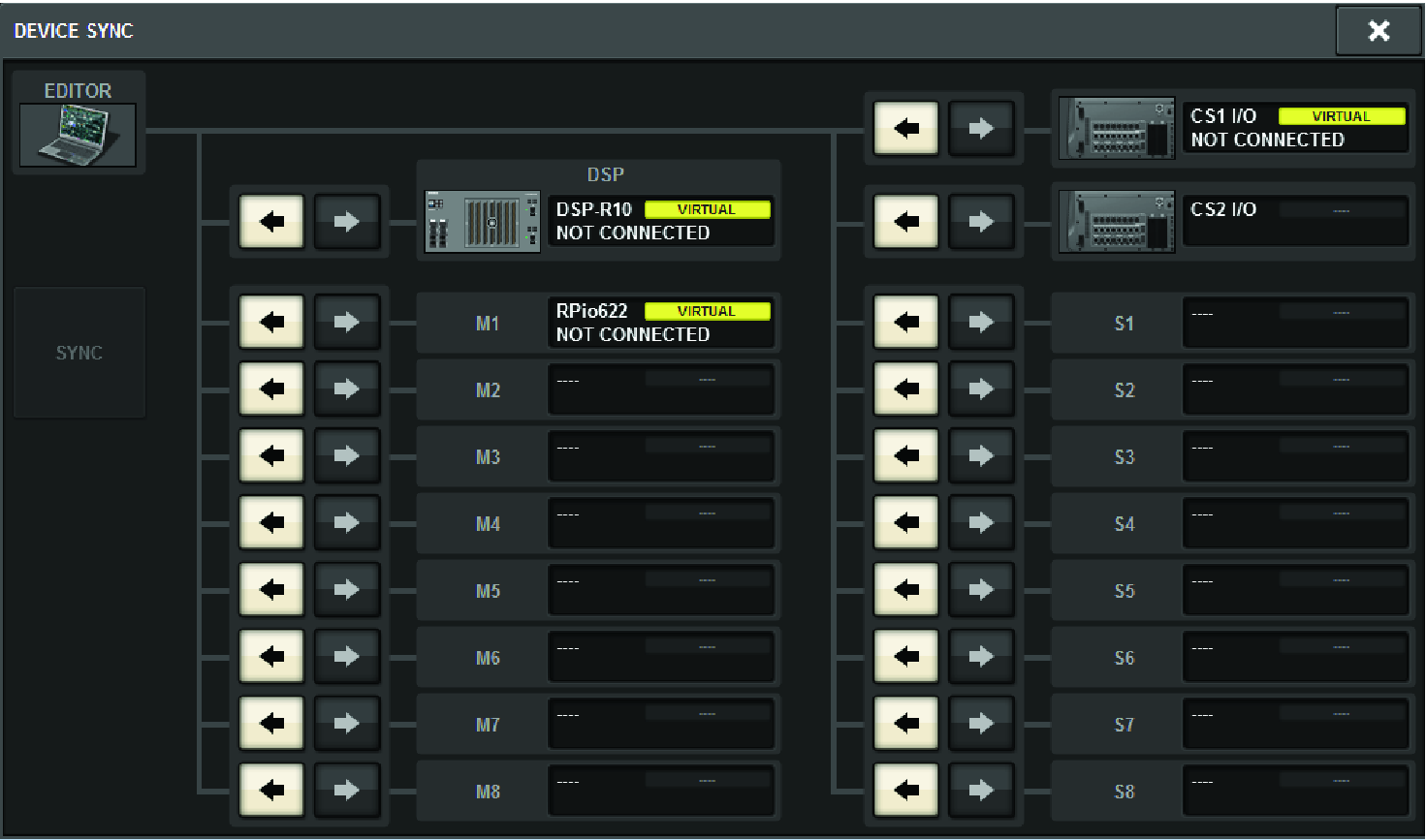The height and width of the screenshot is (840, 1426).
Task: Click the left arrow for M5
Action: (272, 590)
